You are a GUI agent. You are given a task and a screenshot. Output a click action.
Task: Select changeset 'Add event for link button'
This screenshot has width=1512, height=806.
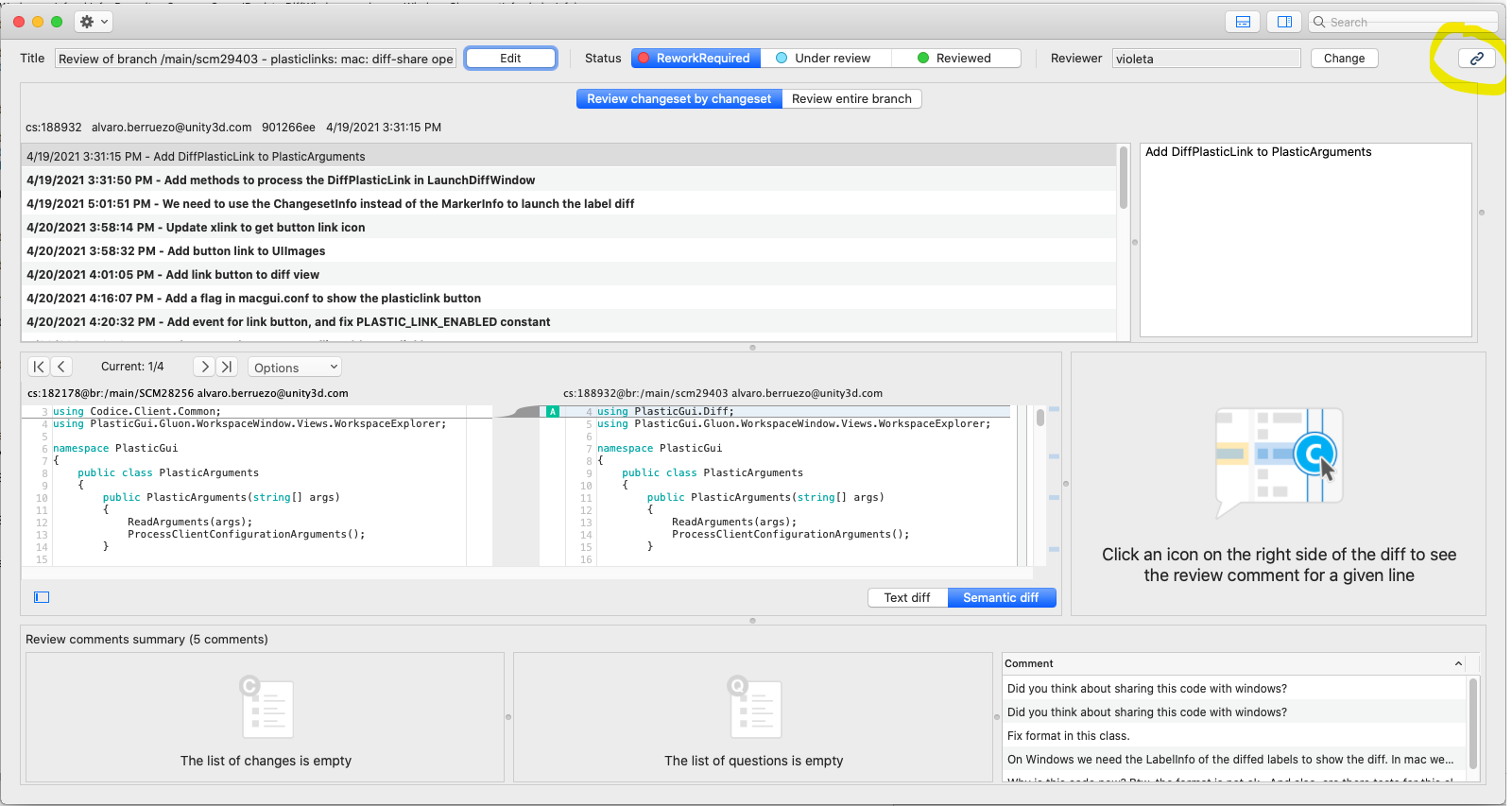[568, 321]
